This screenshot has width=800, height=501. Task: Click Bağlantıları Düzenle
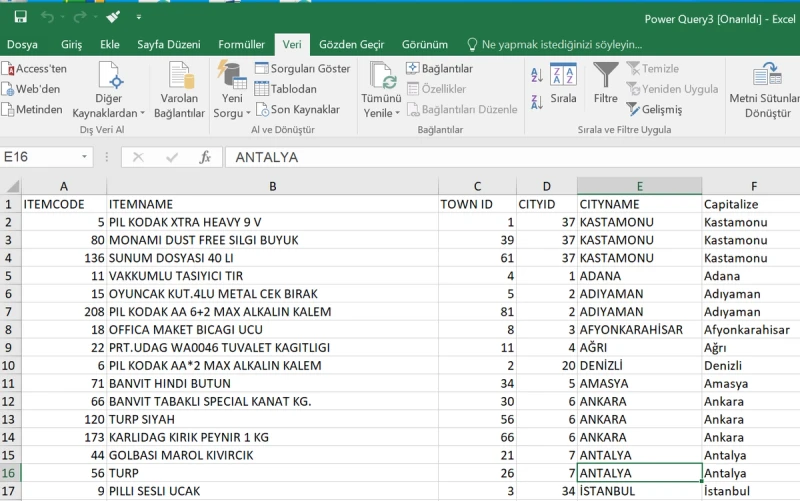[x=462, y=109]
